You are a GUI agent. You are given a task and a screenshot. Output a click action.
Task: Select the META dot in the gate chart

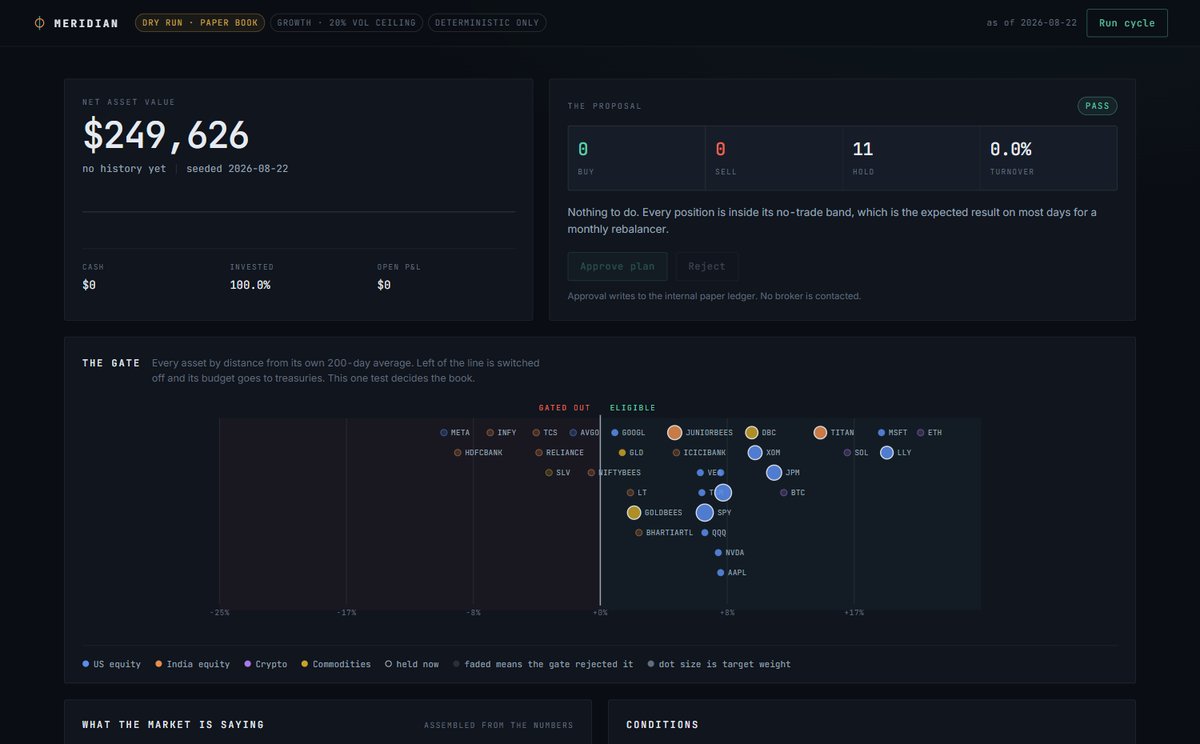click(444, 433)
